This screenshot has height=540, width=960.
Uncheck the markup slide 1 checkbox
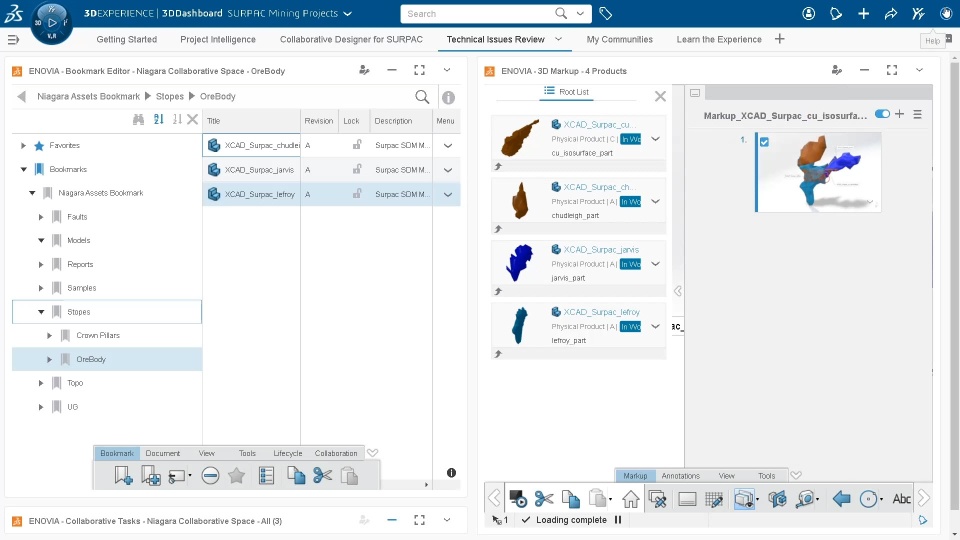click(x=764, y=142)
